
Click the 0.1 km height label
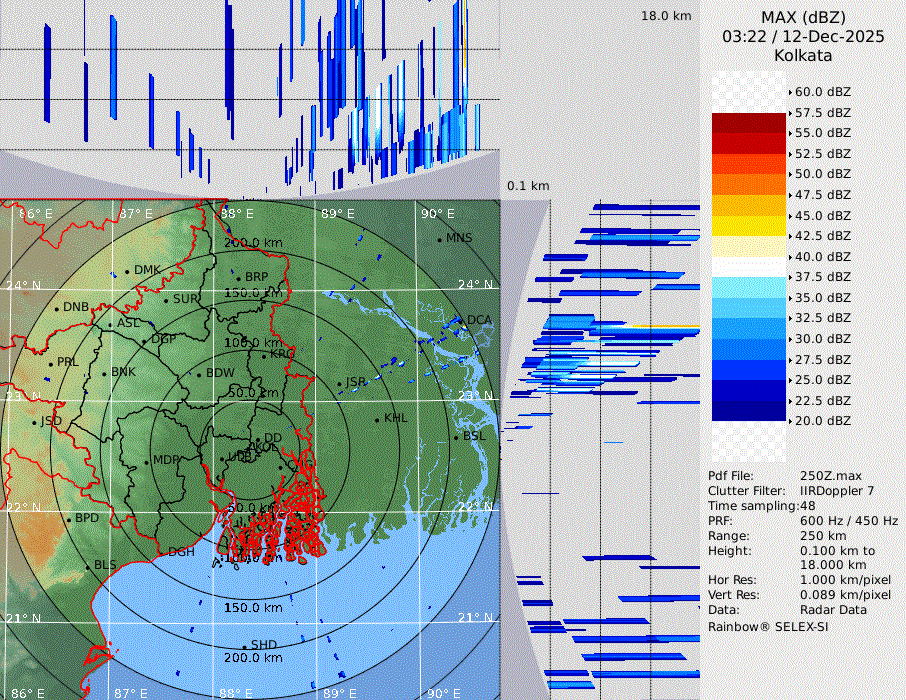[528, 186]
